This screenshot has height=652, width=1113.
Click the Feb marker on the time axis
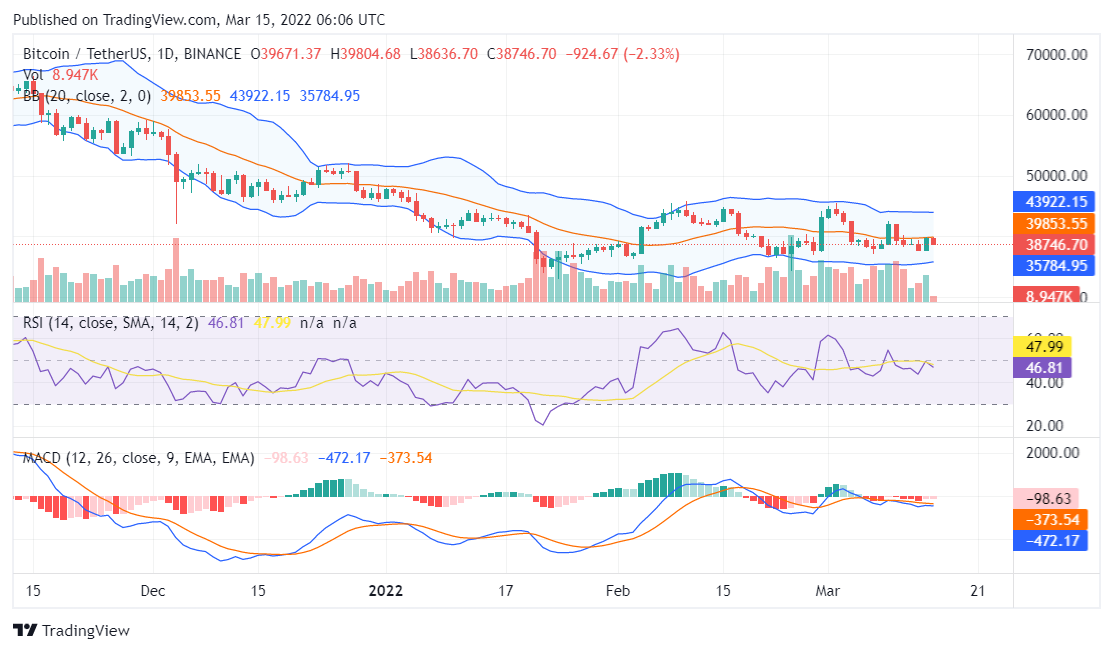619,590
